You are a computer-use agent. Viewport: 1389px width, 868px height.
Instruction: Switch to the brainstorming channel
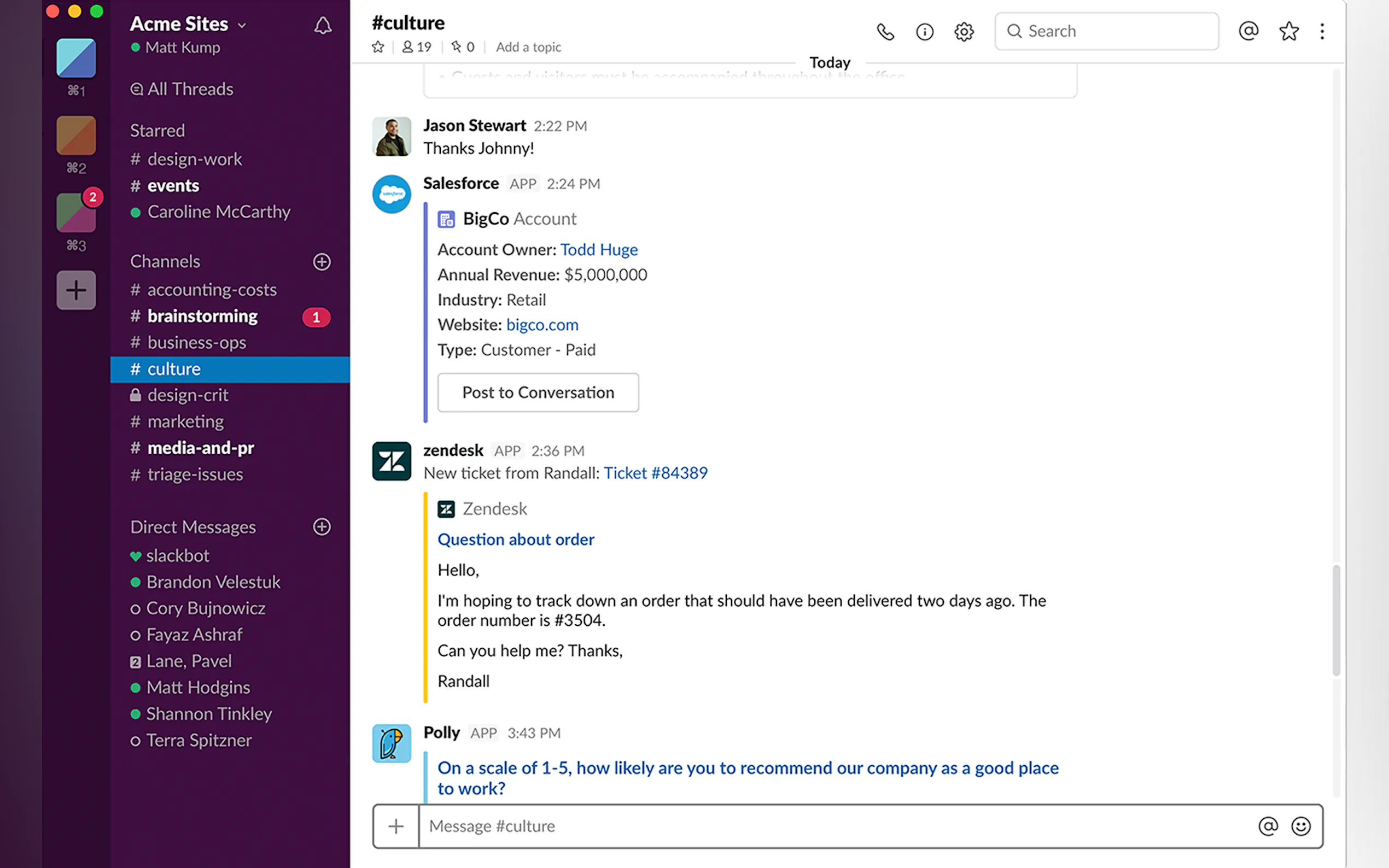202,316
